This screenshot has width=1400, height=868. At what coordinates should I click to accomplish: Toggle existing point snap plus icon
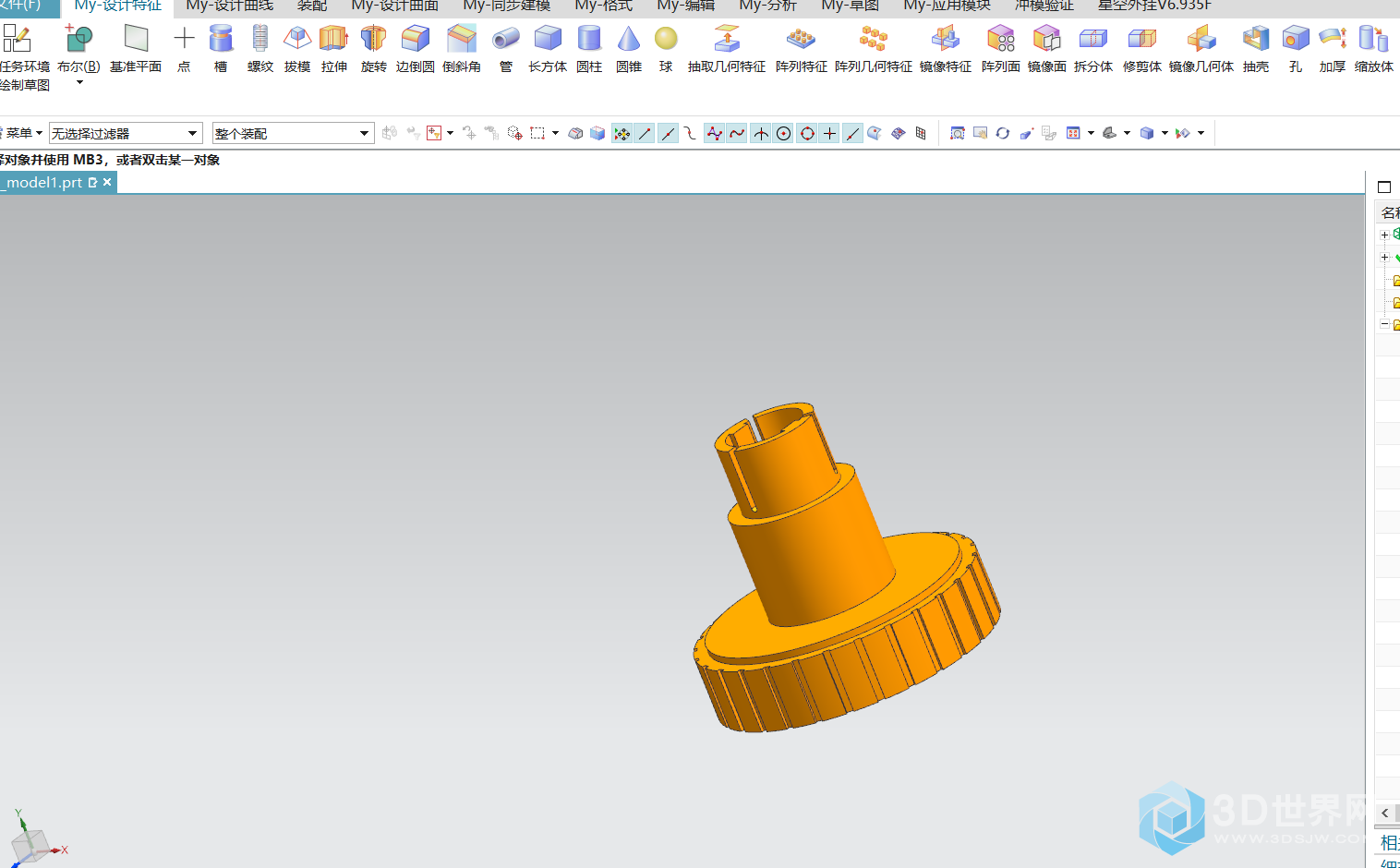point(829,134)
